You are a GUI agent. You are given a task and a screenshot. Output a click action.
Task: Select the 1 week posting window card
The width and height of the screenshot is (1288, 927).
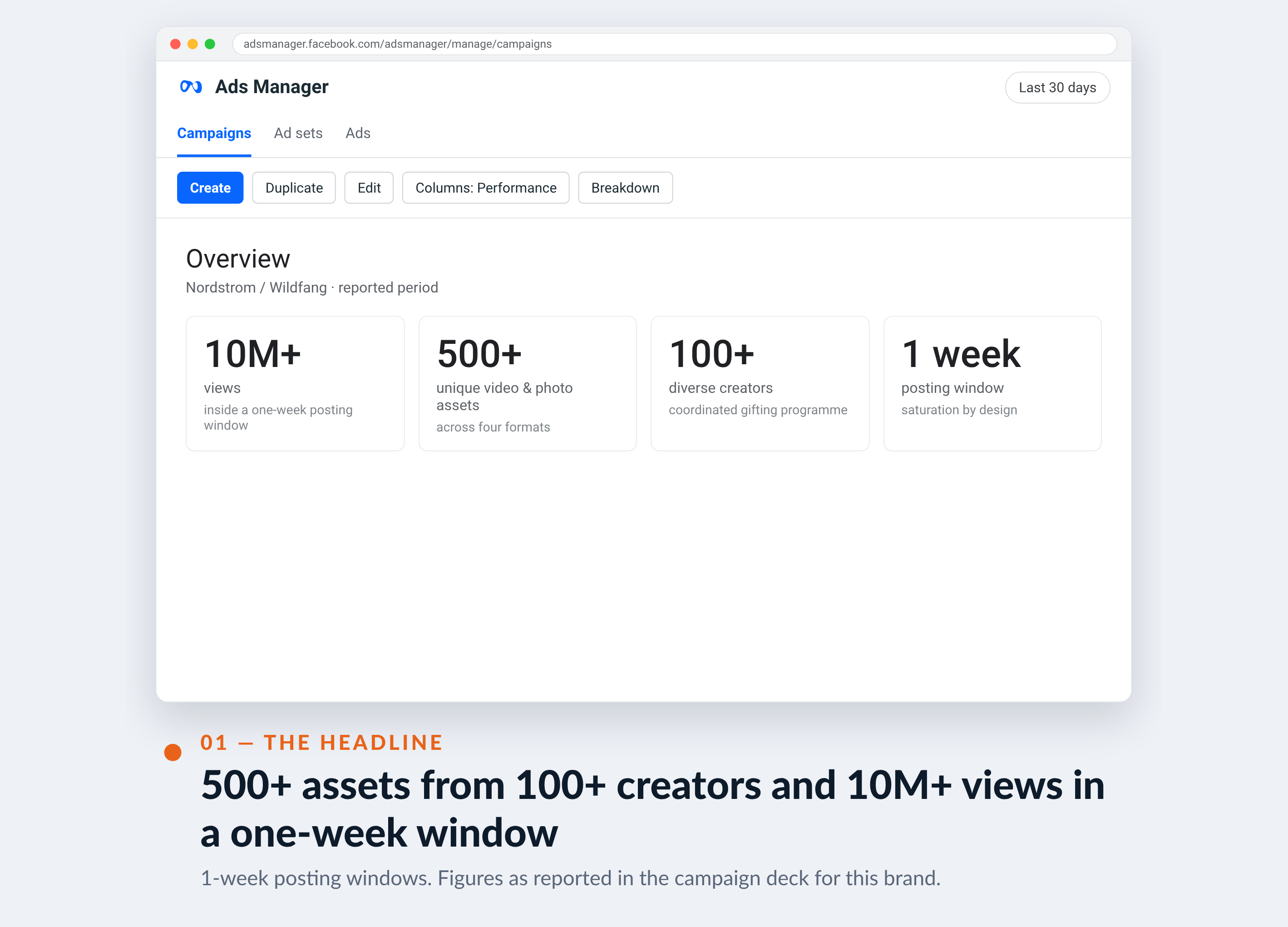click(993, 383)
